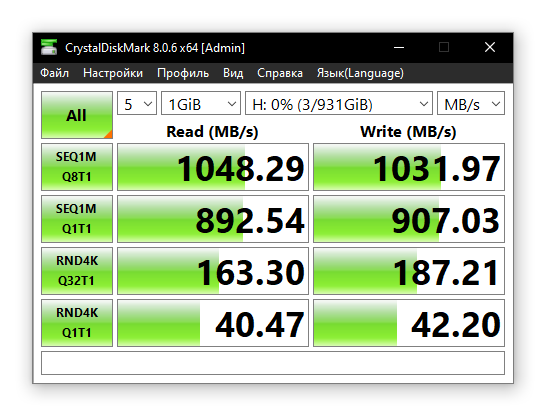
Task: Open the test size dropdown showing 1GiB
Action: point(201,103)
